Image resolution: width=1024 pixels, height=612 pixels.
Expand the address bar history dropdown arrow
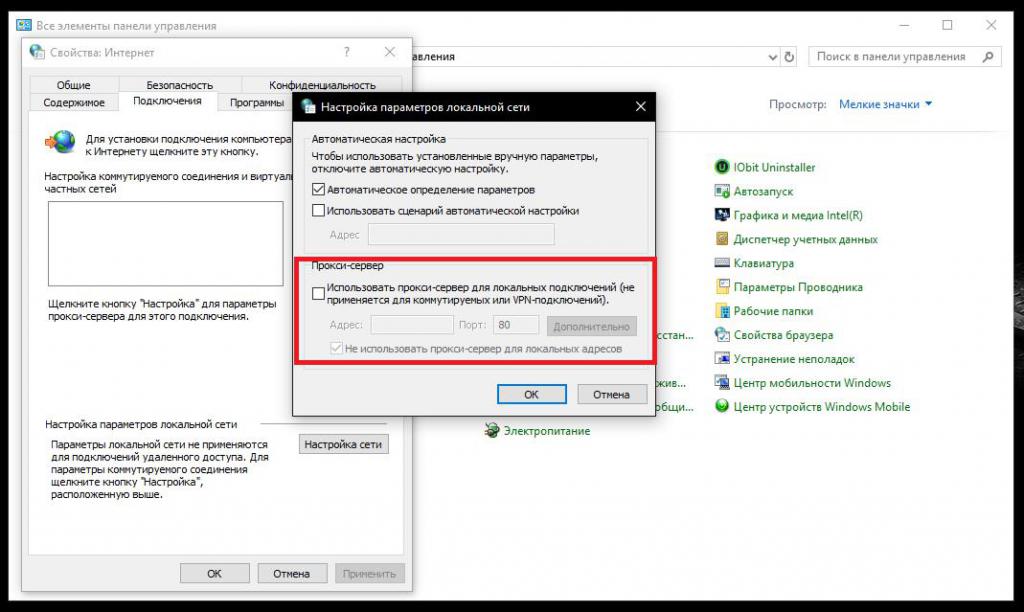[773, 57]
